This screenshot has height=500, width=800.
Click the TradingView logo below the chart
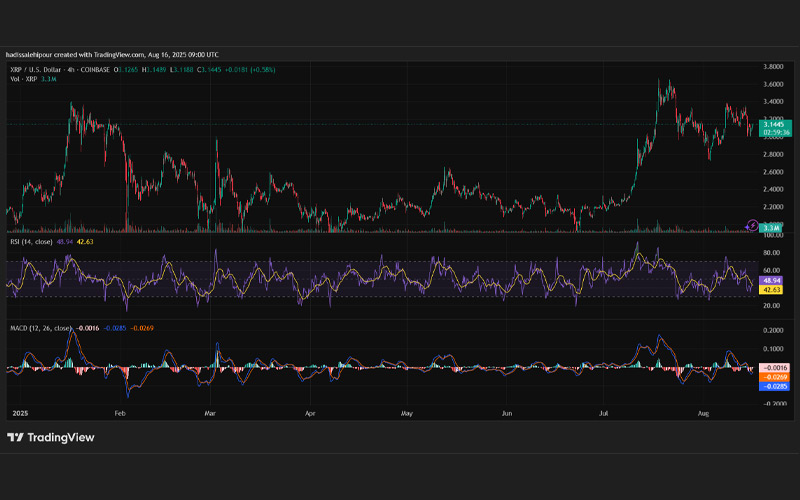pyautogui.click(x=51, y=437)
